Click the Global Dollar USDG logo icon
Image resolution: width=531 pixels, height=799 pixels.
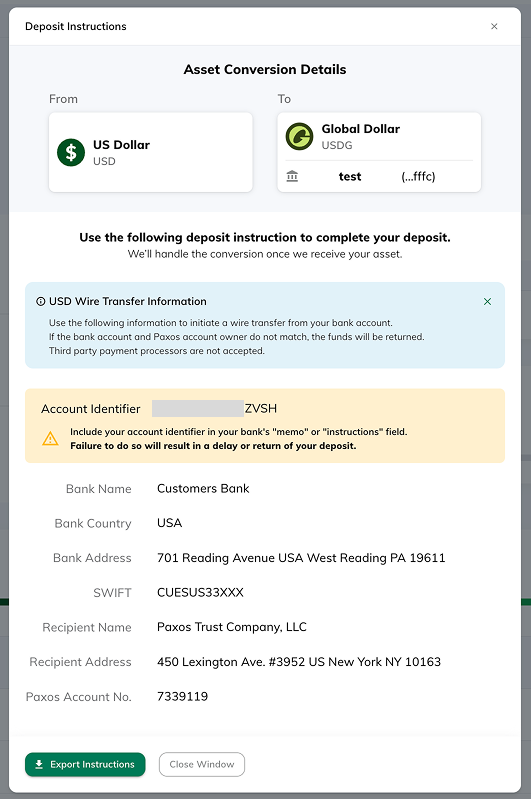(x=299, y=137)
